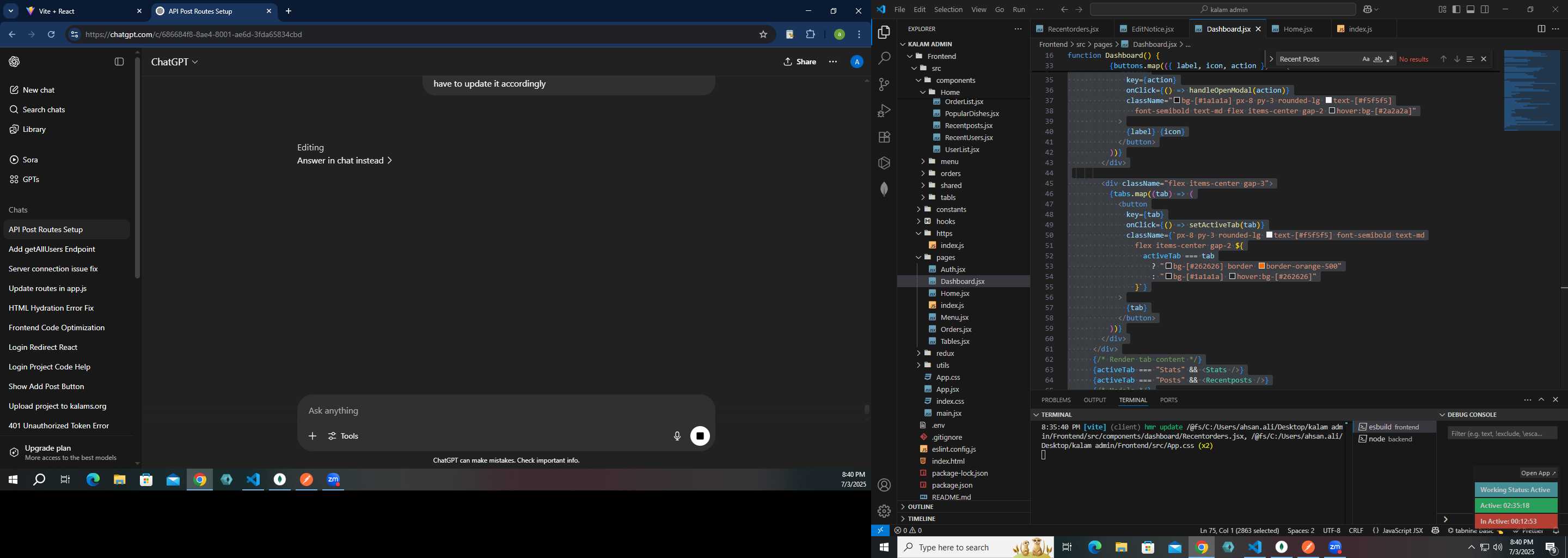Switch to EditNotice.jsx editor tab

pyautogui.click(x=1151, y=29)
